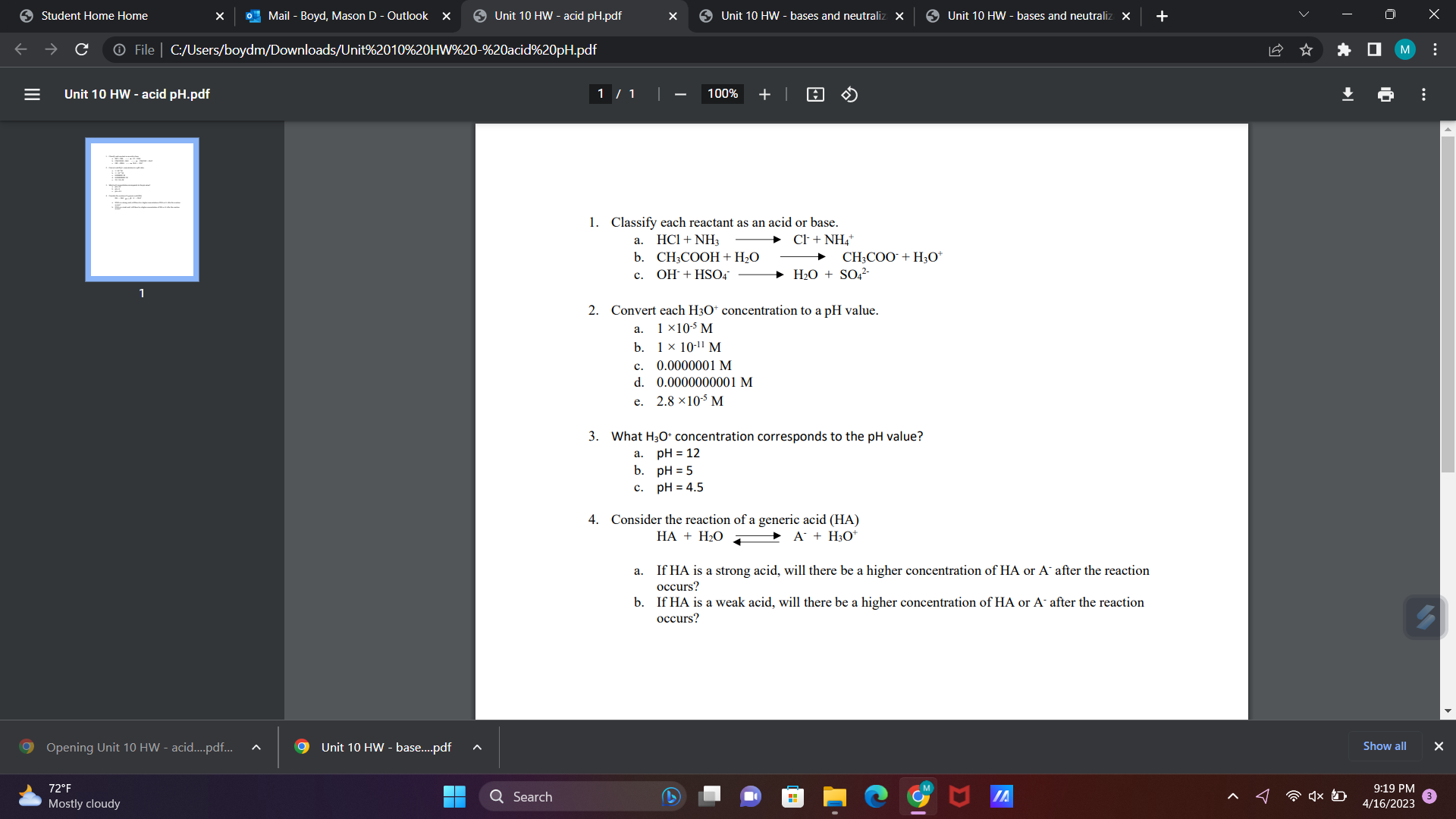The image size is (1456, 819).
Task: Open Chrome's three-dot menu
Action: pos(1435,49)
